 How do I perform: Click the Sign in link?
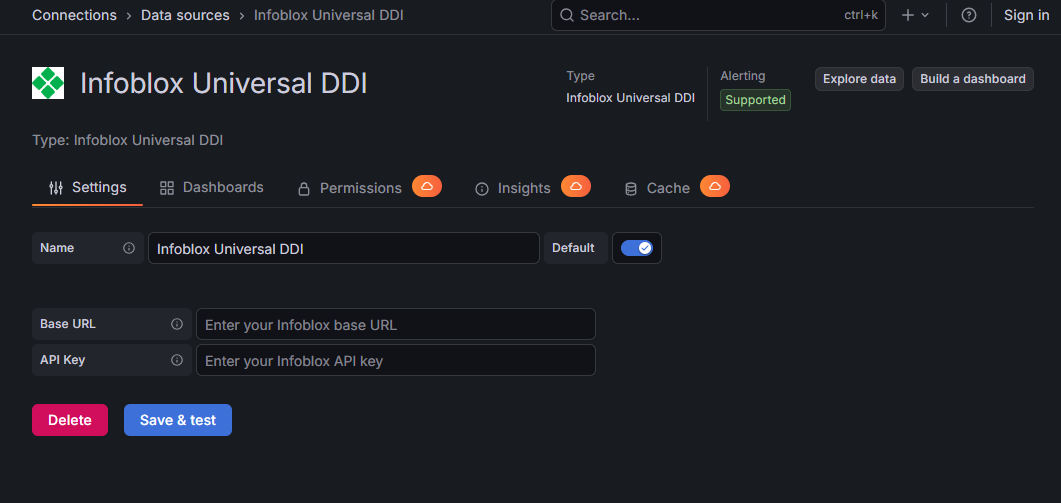point(1026,15)
